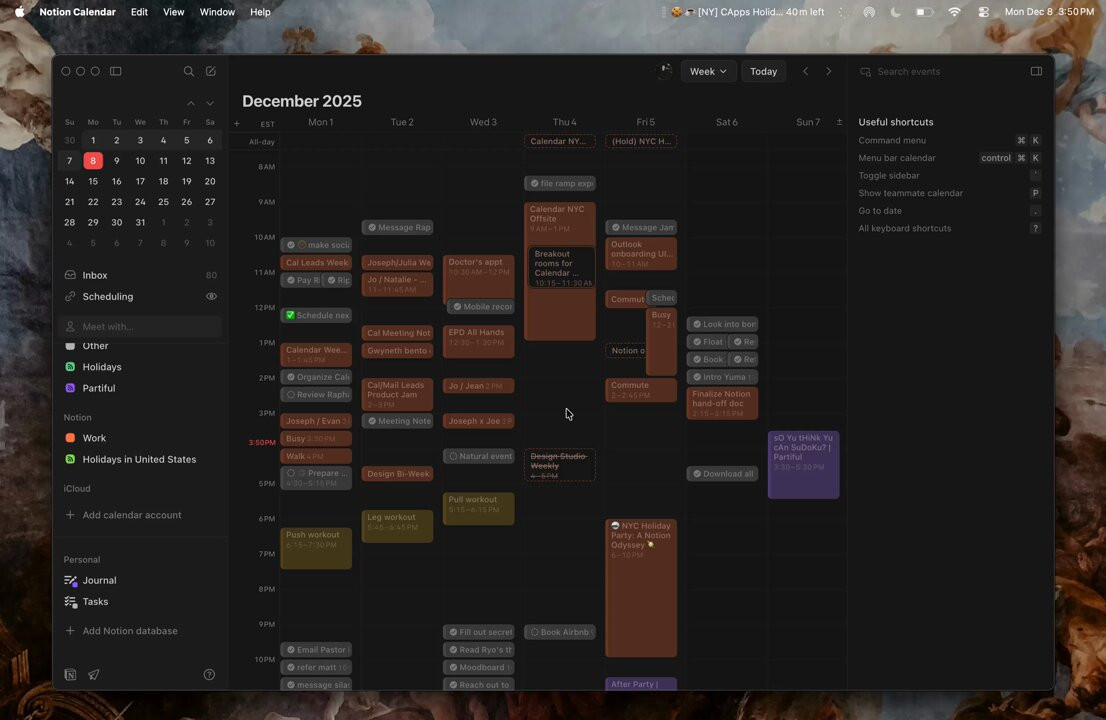Open the Tasks database entry

point(95,602)
